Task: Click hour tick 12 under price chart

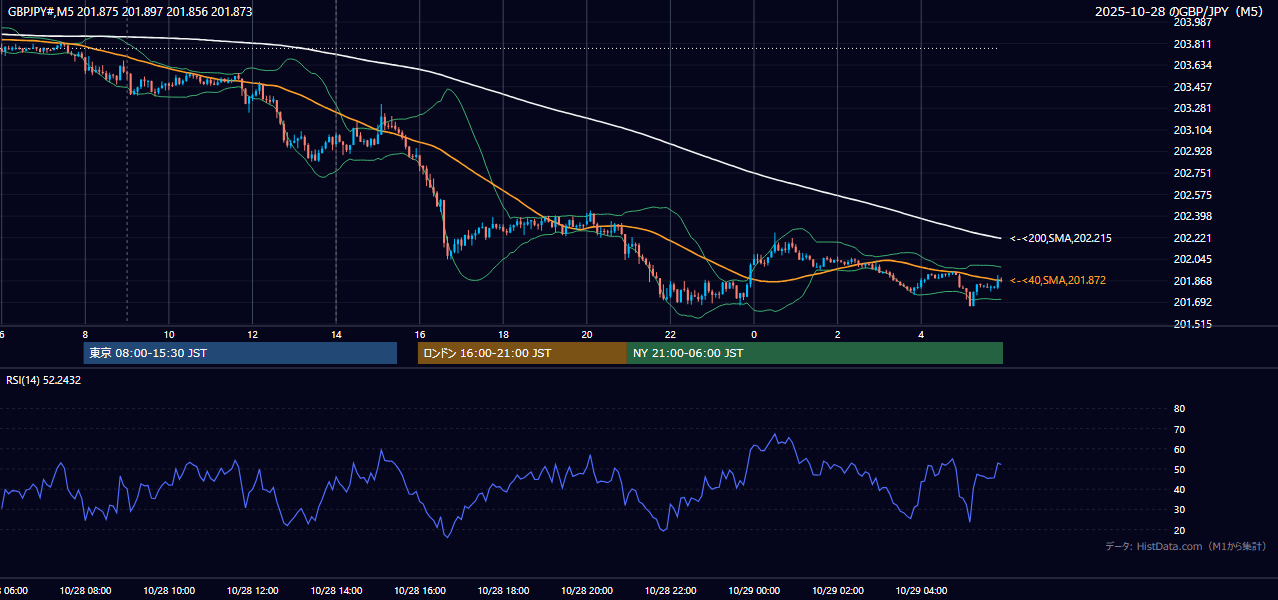Action: pos(253,334)
